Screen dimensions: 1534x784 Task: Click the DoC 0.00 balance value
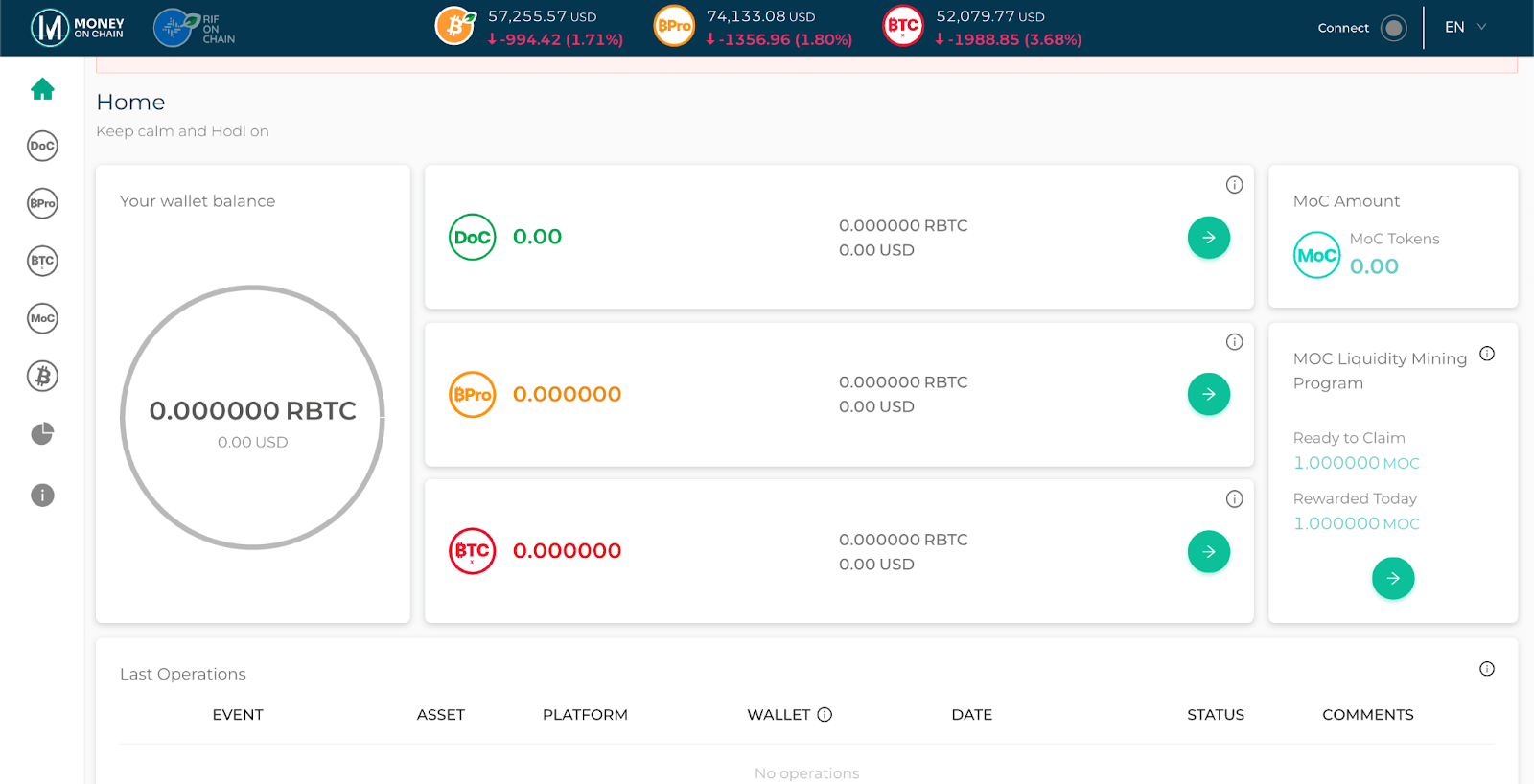pos(537,237)
